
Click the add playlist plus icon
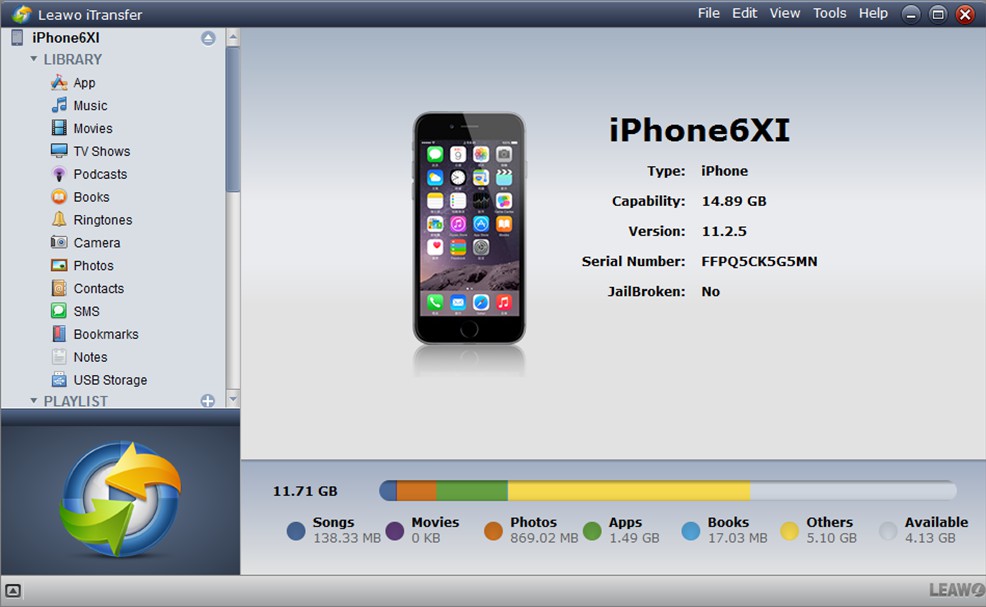coord(208,401)
